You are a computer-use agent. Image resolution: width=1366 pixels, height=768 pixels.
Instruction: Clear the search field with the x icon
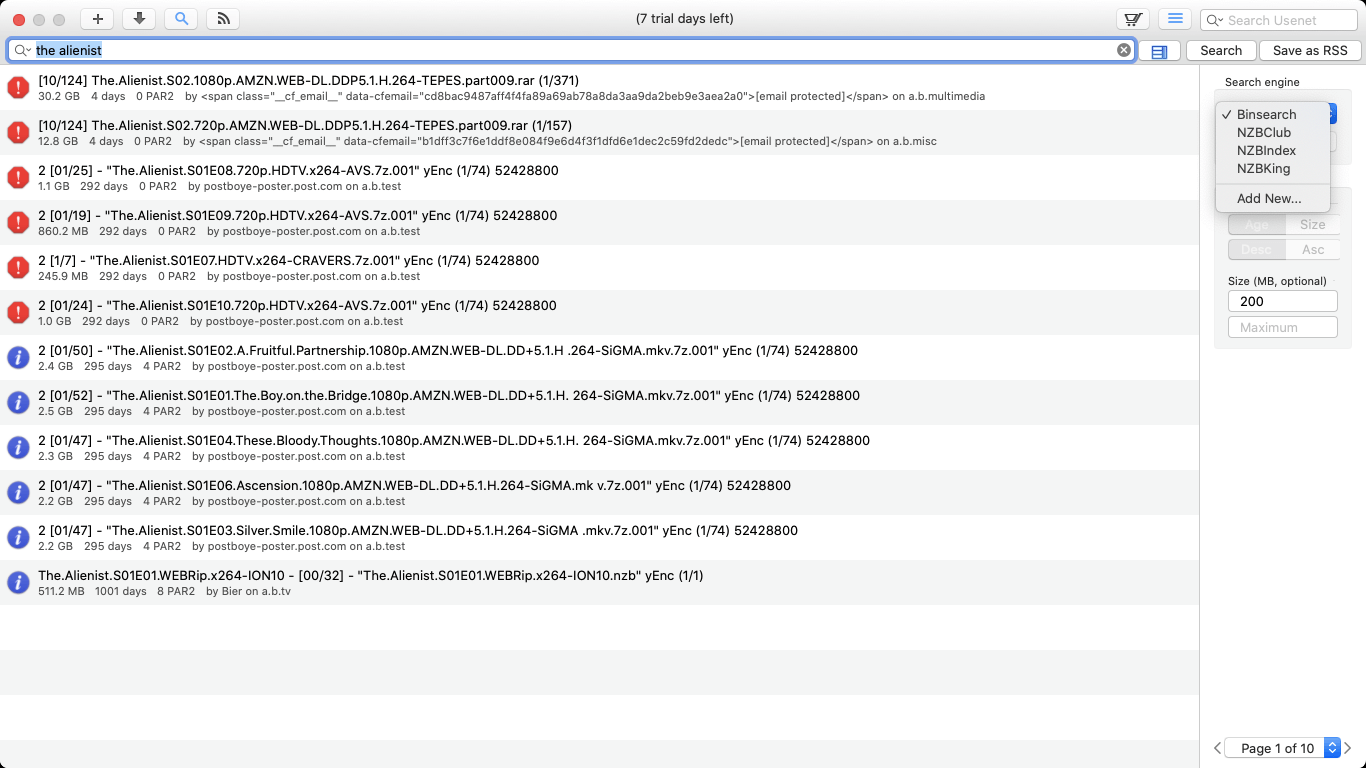1124,50
